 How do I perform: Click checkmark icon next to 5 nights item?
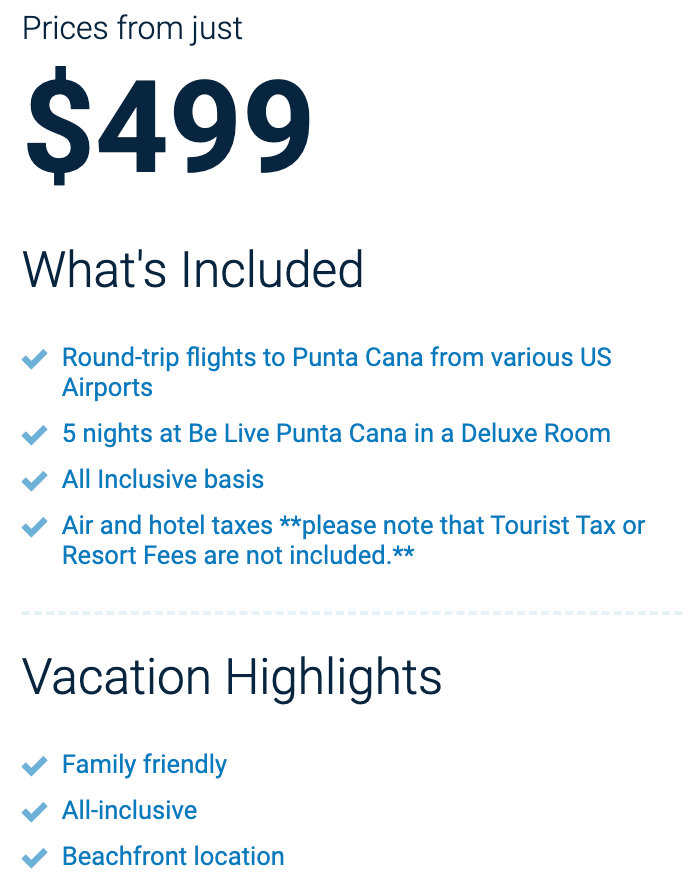(34, 435)
